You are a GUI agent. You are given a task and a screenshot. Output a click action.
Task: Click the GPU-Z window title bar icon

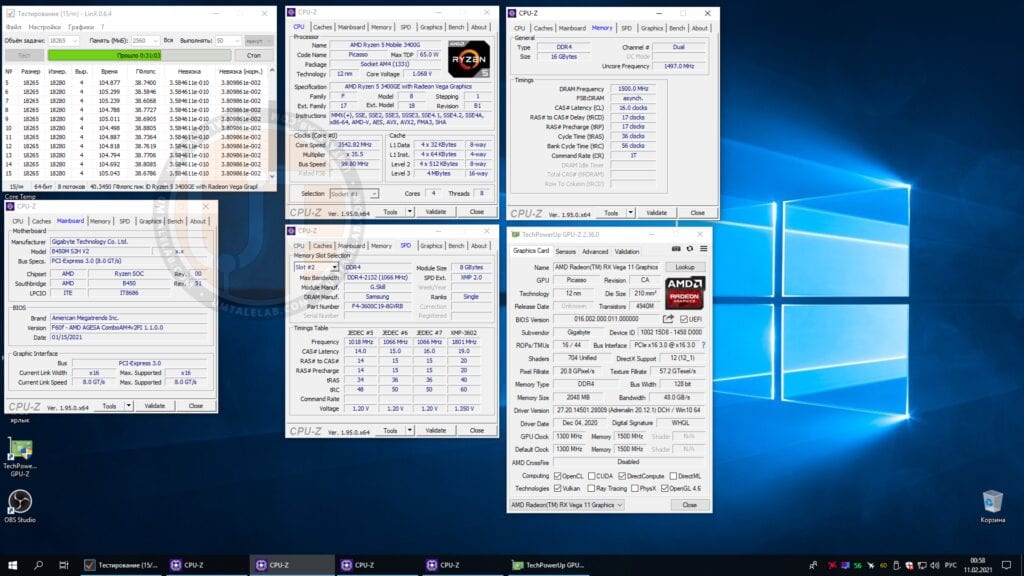point(515,234)
